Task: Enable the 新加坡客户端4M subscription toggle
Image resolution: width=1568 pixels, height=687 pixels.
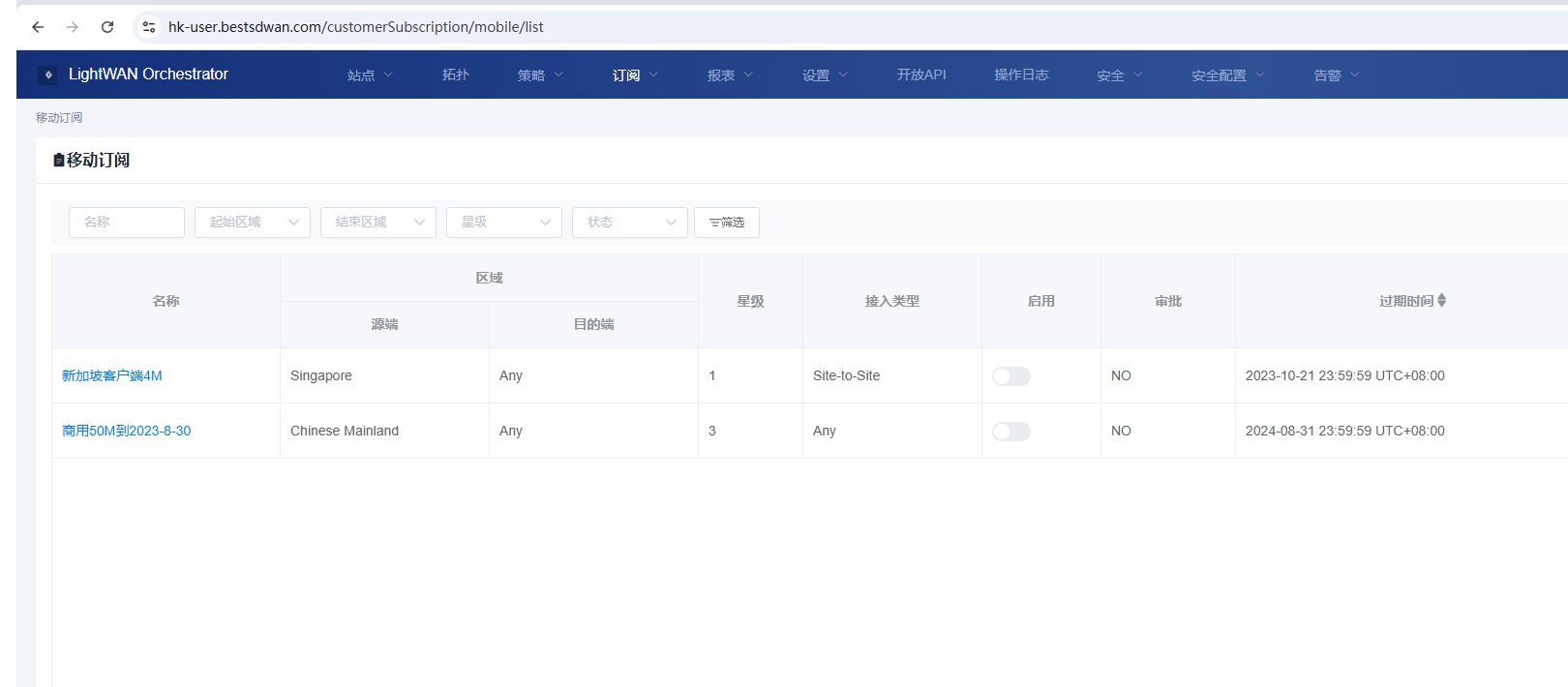Action: coord(1010,376)
